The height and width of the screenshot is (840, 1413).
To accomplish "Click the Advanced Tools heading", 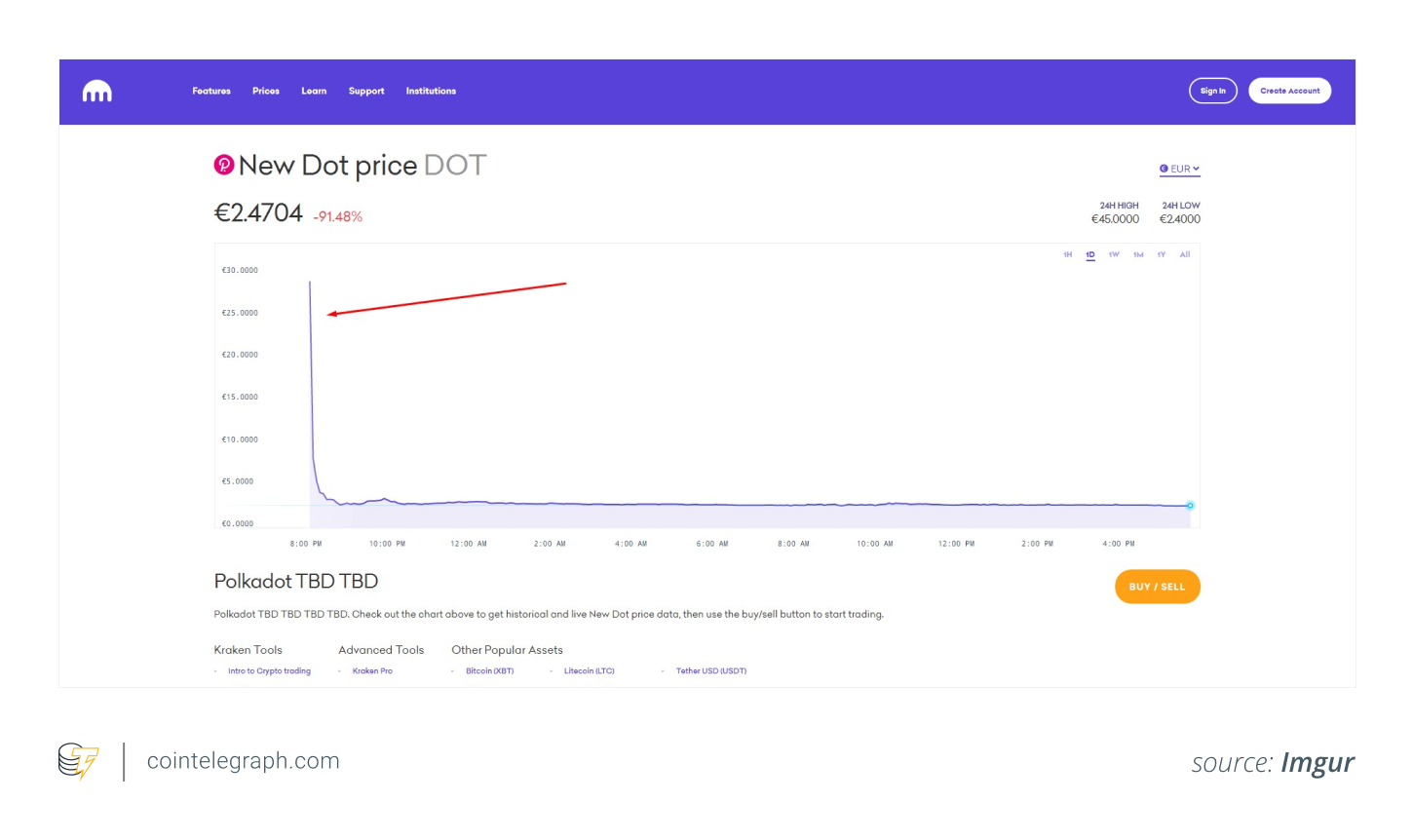I will [381, 650].
